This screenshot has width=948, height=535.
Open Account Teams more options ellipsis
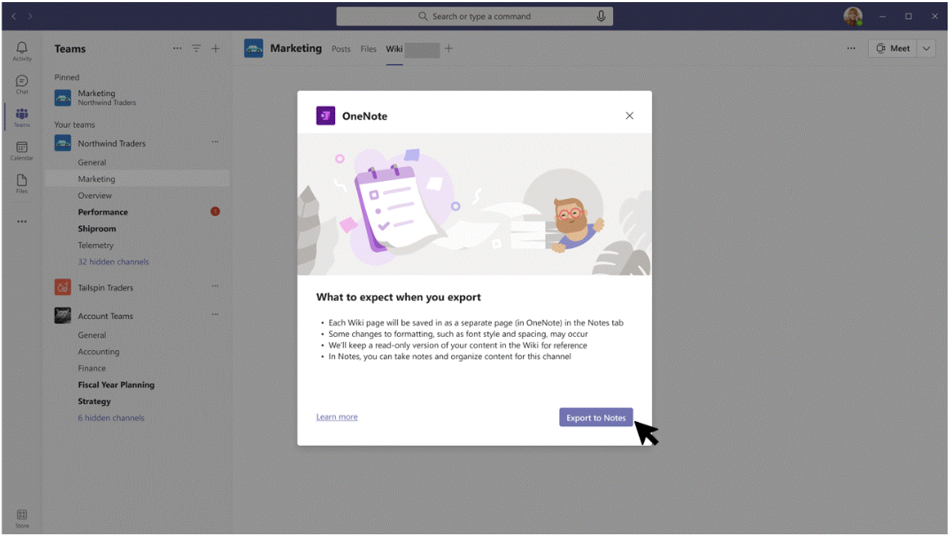point(215,314)
